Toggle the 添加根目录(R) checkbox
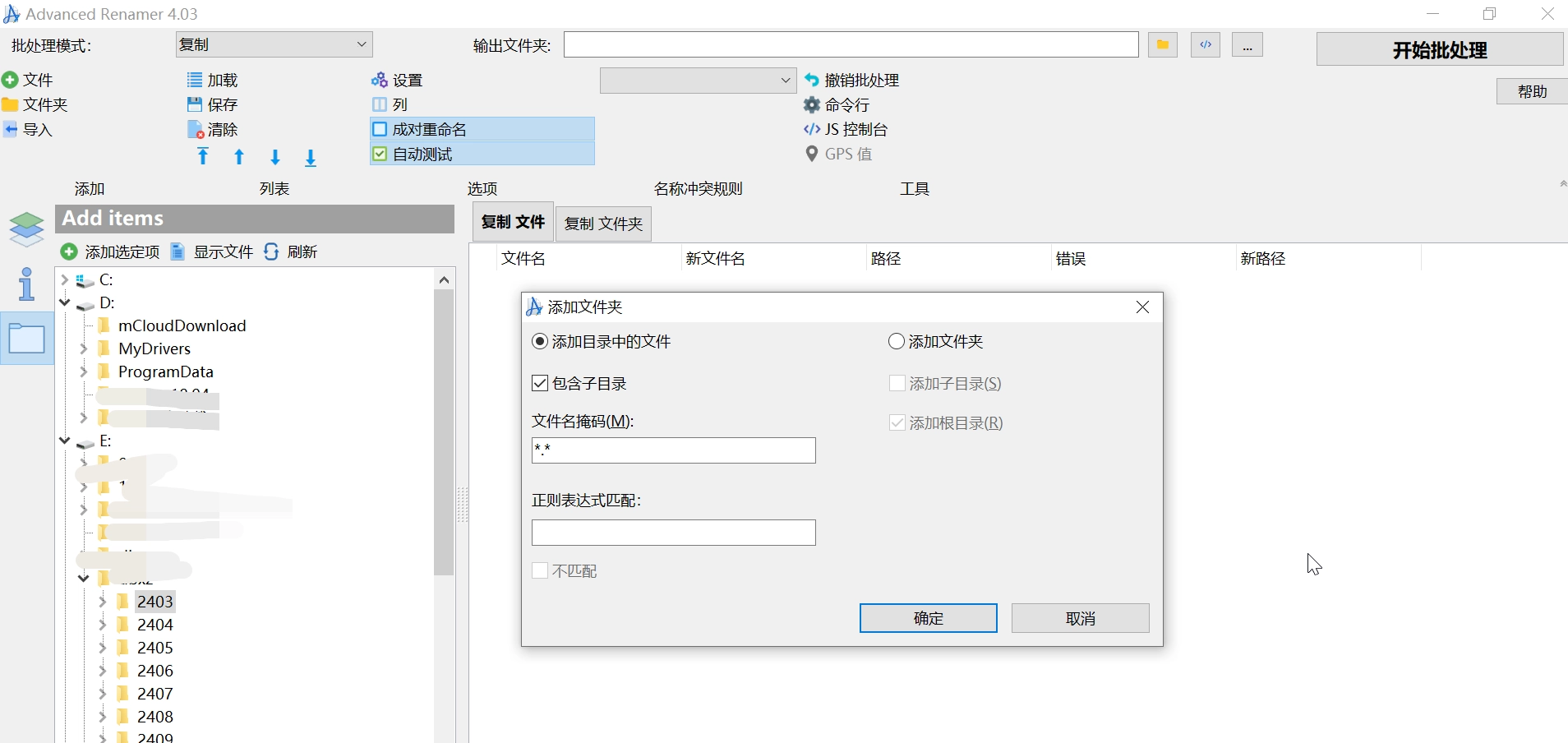 pyautogui.click(x=897, y=422)
